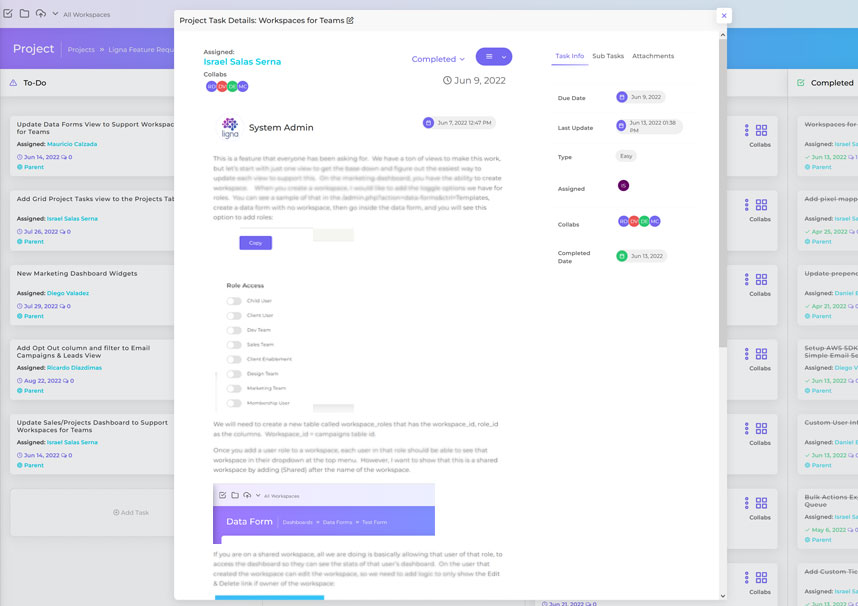Click the hamburger action button beside Completed status
This screenshot has height=606, width=858.
pos(491,58)
